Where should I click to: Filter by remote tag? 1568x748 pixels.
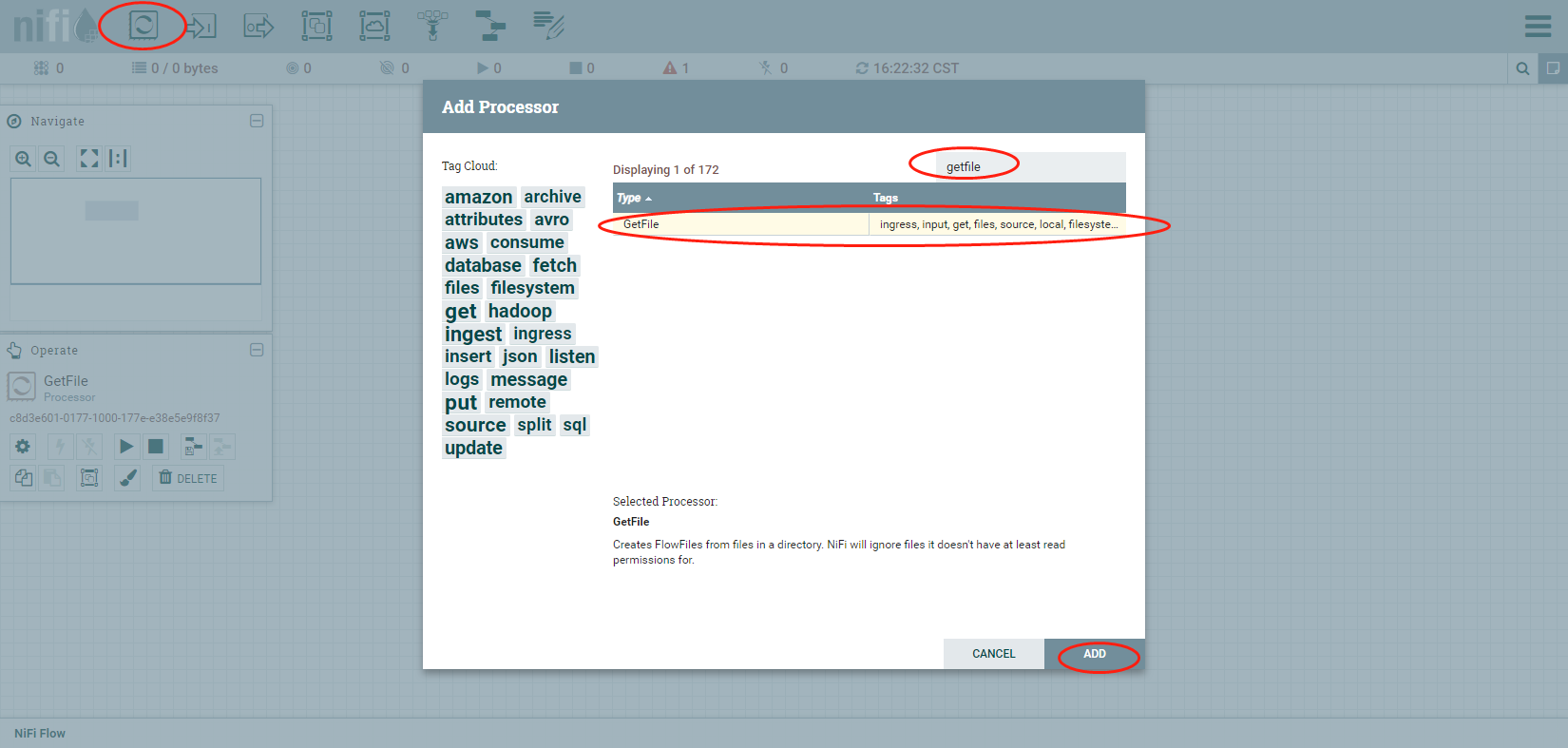point(517,402)
